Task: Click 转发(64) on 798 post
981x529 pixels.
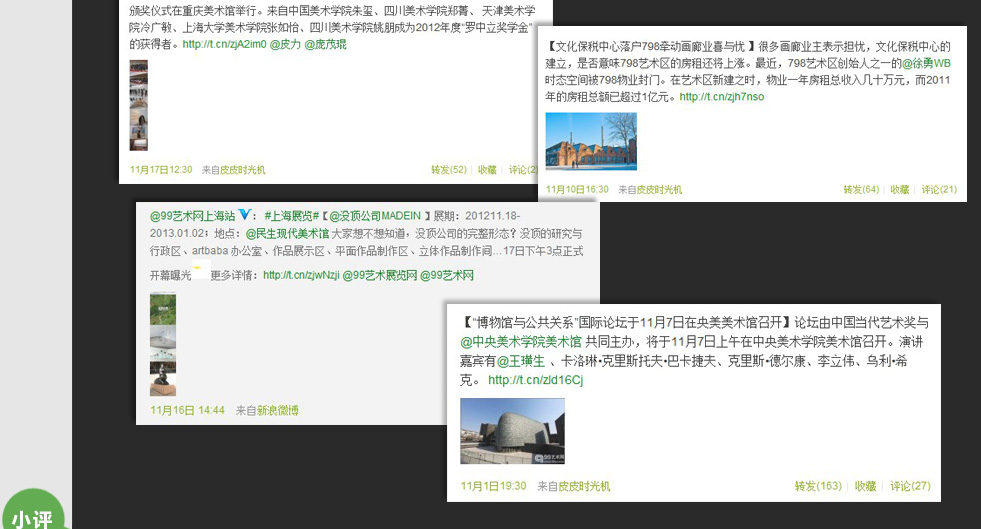Action: (861, 189)
